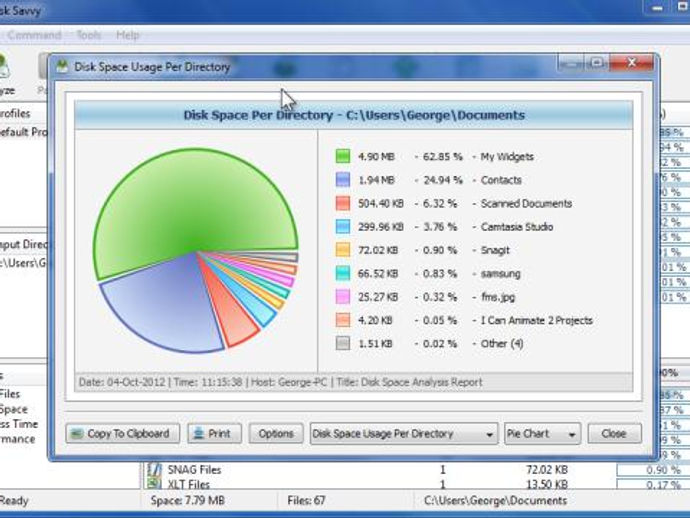
Task: Minimize the Disk Space Usage Per Directory dialog
Action: click(570, 63)
